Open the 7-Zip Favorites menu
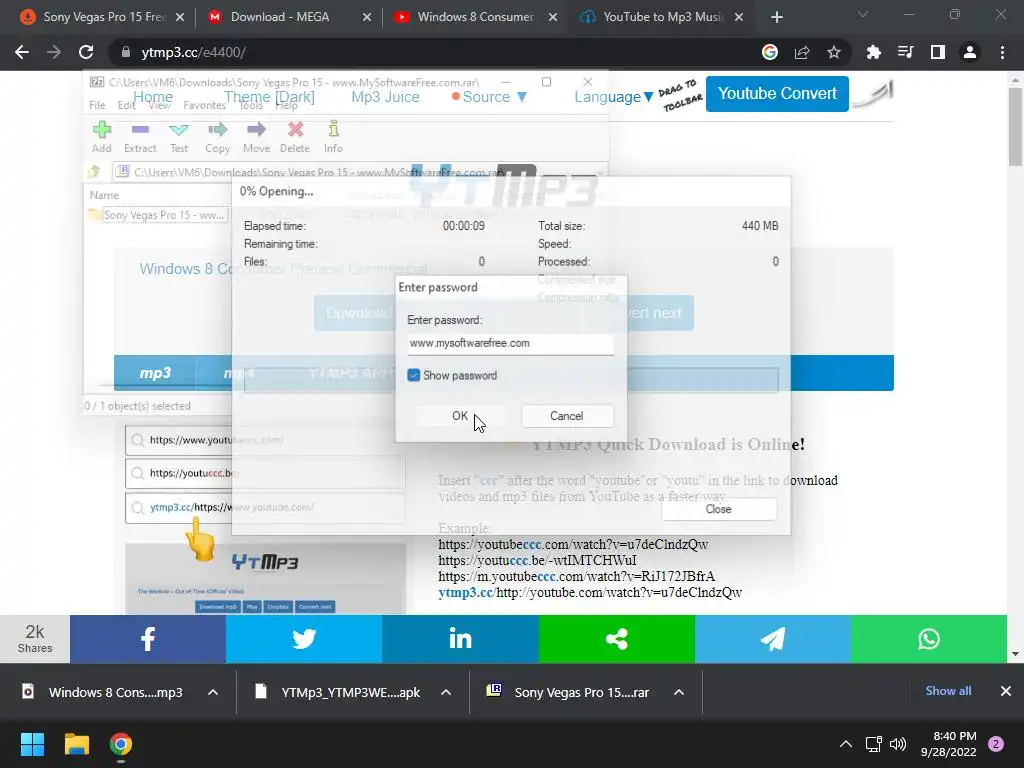Viewport: 1024px width, 768px height. coord(204,105)
